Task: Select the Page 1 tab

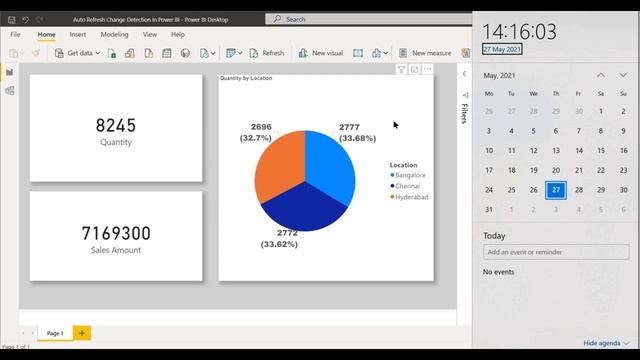Action: point(55,333)
